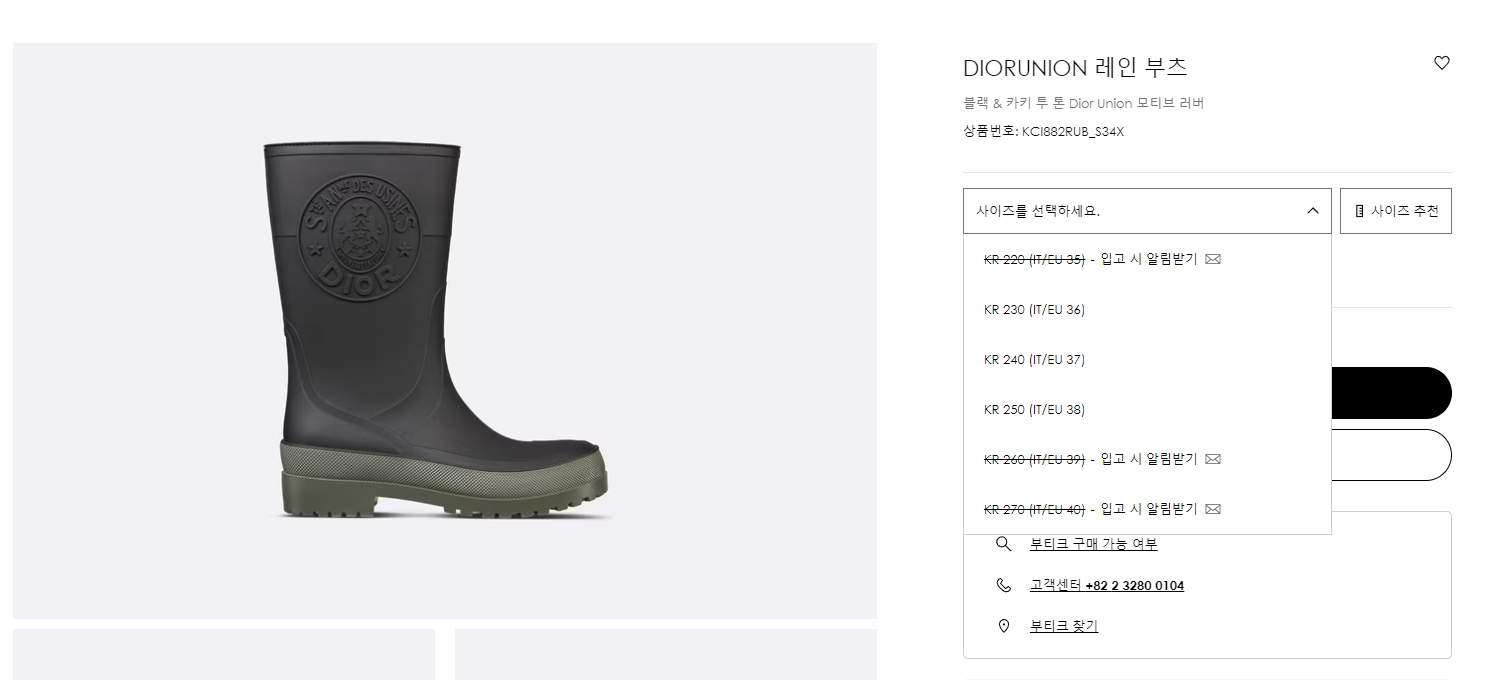Click the phone icon for customer center
1494x680 pixels.
pyautogui.click(x=1004, y=585)
